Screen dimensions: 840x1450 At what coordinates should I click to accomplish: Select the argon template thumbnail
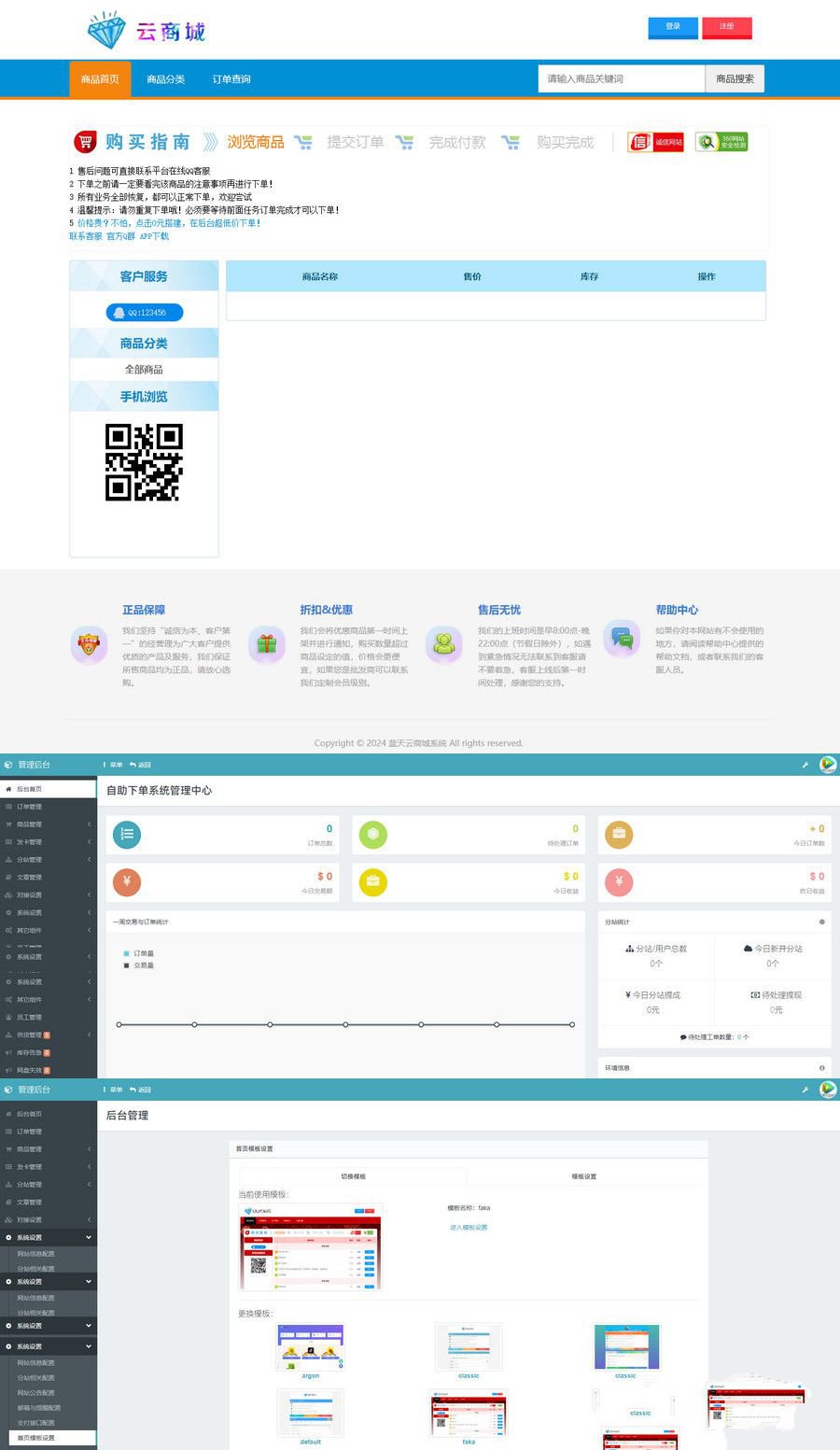(311, 1346)
